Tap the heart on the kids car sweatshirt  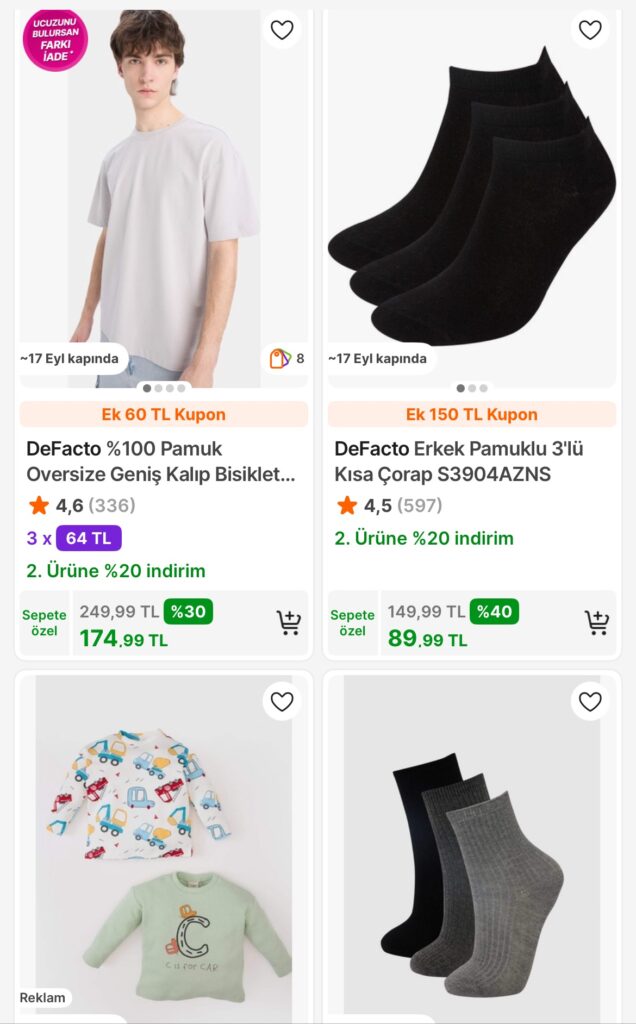pos(282,702)
